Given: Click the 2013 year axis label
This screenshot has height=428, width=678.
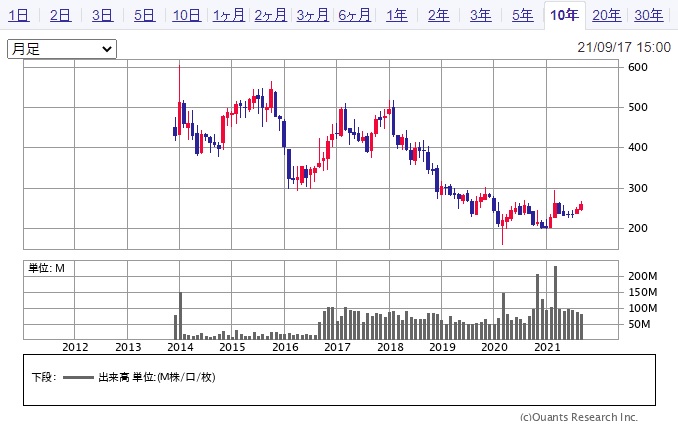Looking at the screenshot, I should [x=128, y=347].
